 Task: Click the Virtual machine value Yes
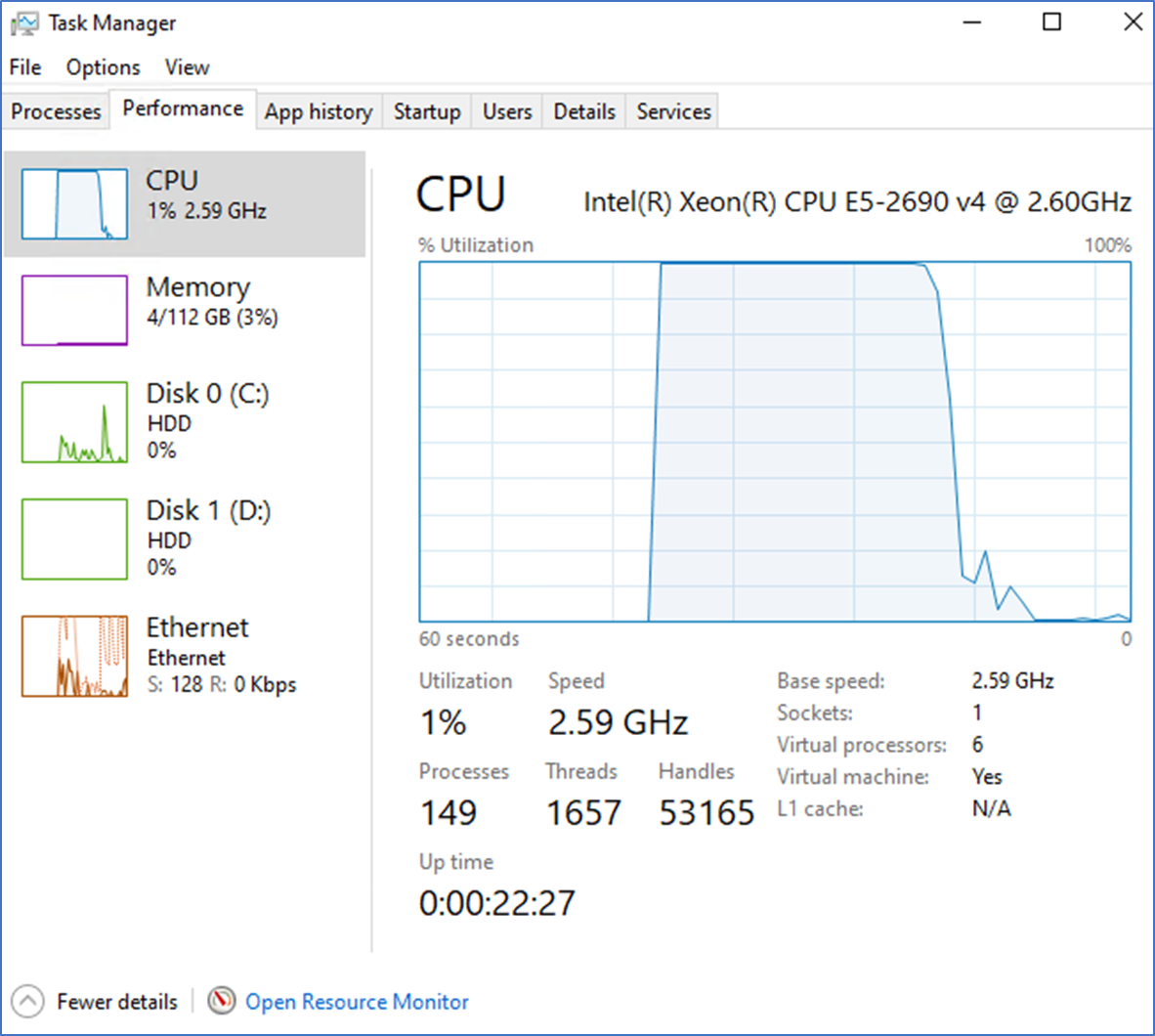pos(987,777)
